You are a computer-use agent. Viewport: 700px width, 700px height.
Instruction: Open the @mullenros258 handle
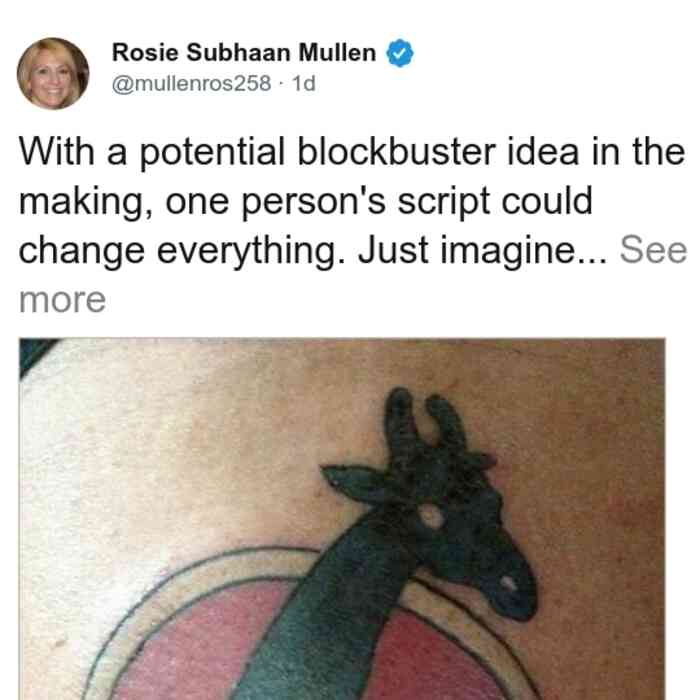(x=191, y=83)
